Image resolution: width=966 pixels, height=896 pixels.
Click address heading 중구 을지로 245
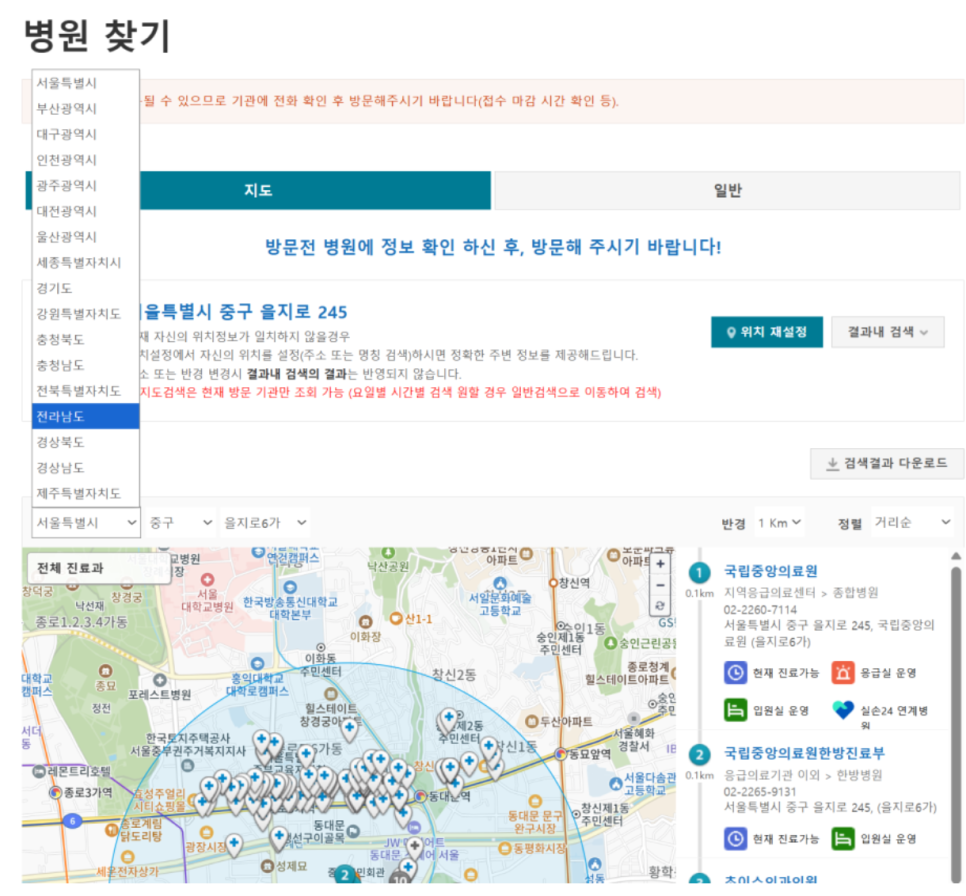(283, 312)
